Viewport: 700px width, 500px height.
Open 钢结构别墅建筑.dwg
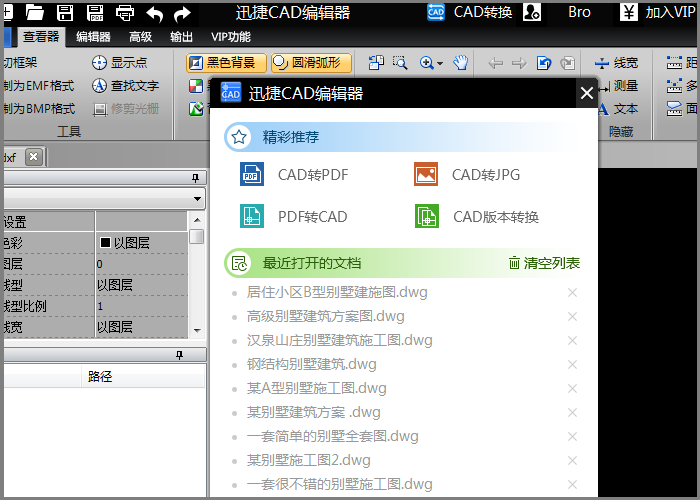312,365
